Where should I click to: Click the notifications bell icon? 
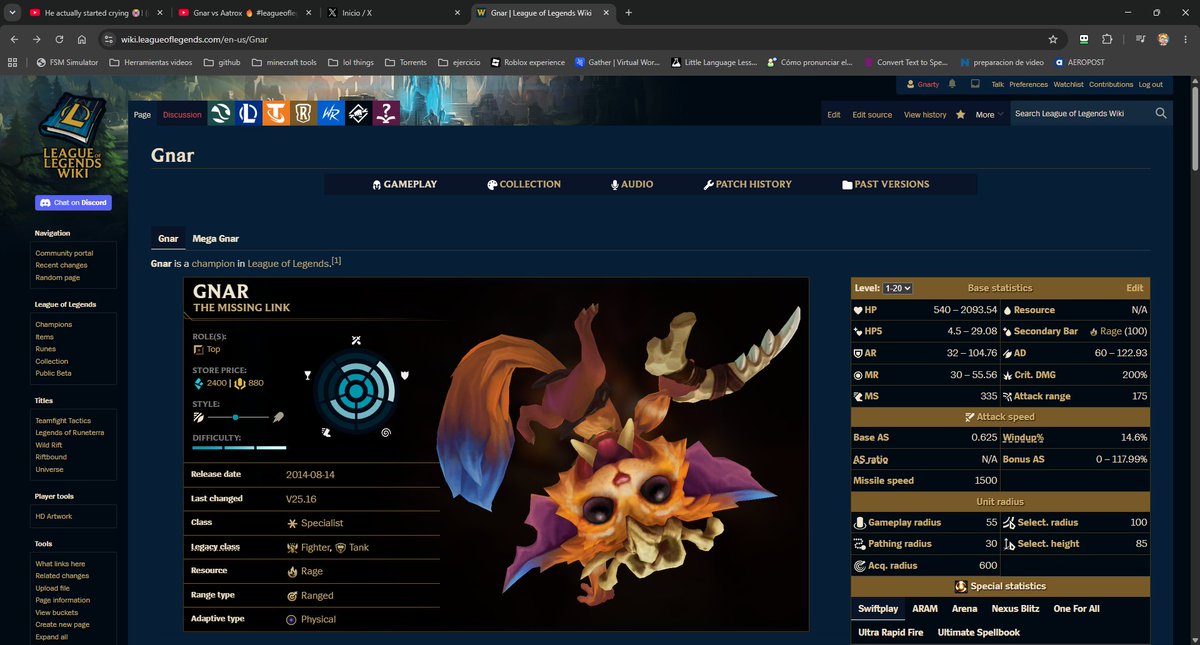(952, 85)
